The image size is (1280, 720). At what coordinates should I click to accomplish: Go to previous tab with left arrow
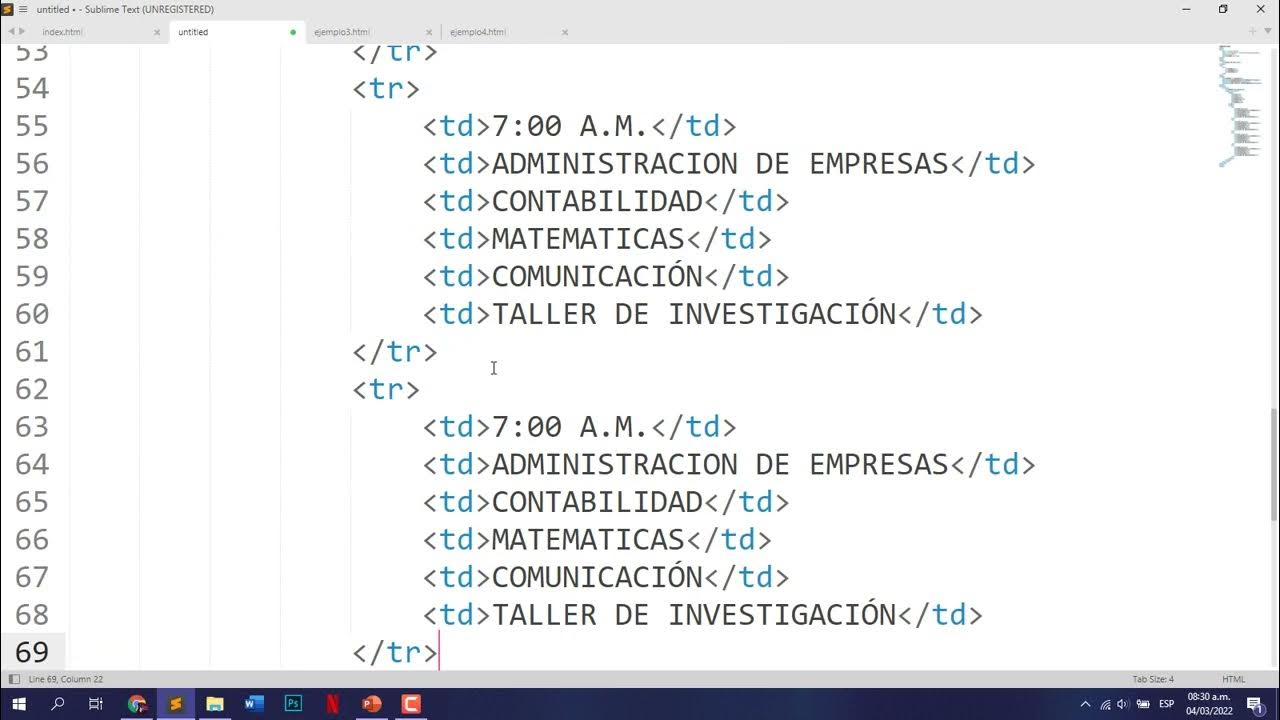click(10, 32)
